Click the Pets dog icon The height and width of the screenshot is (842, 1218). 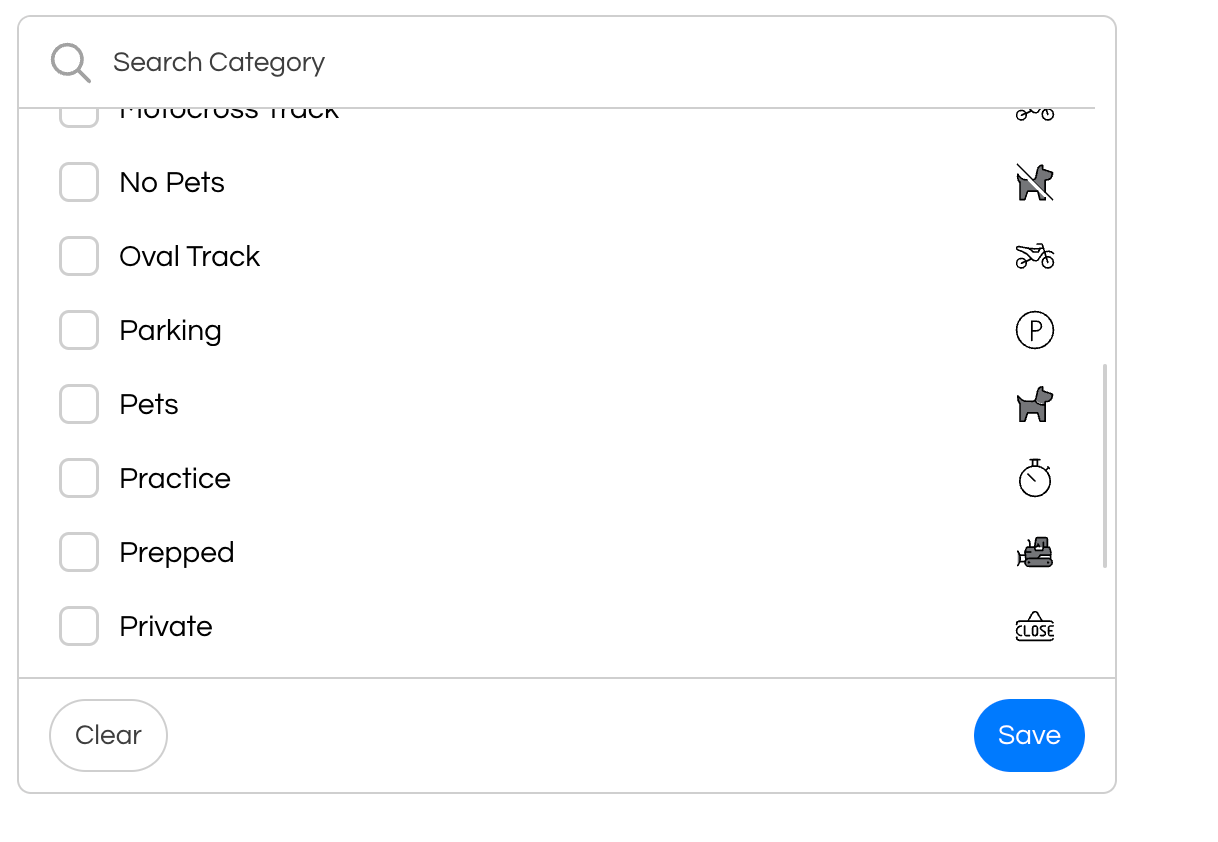coord(1034,404)
